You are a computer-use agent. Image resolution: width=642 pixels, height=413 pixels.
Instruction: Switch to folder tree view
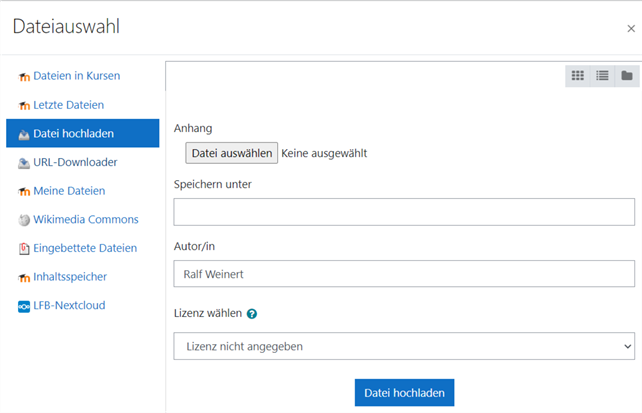627,76
